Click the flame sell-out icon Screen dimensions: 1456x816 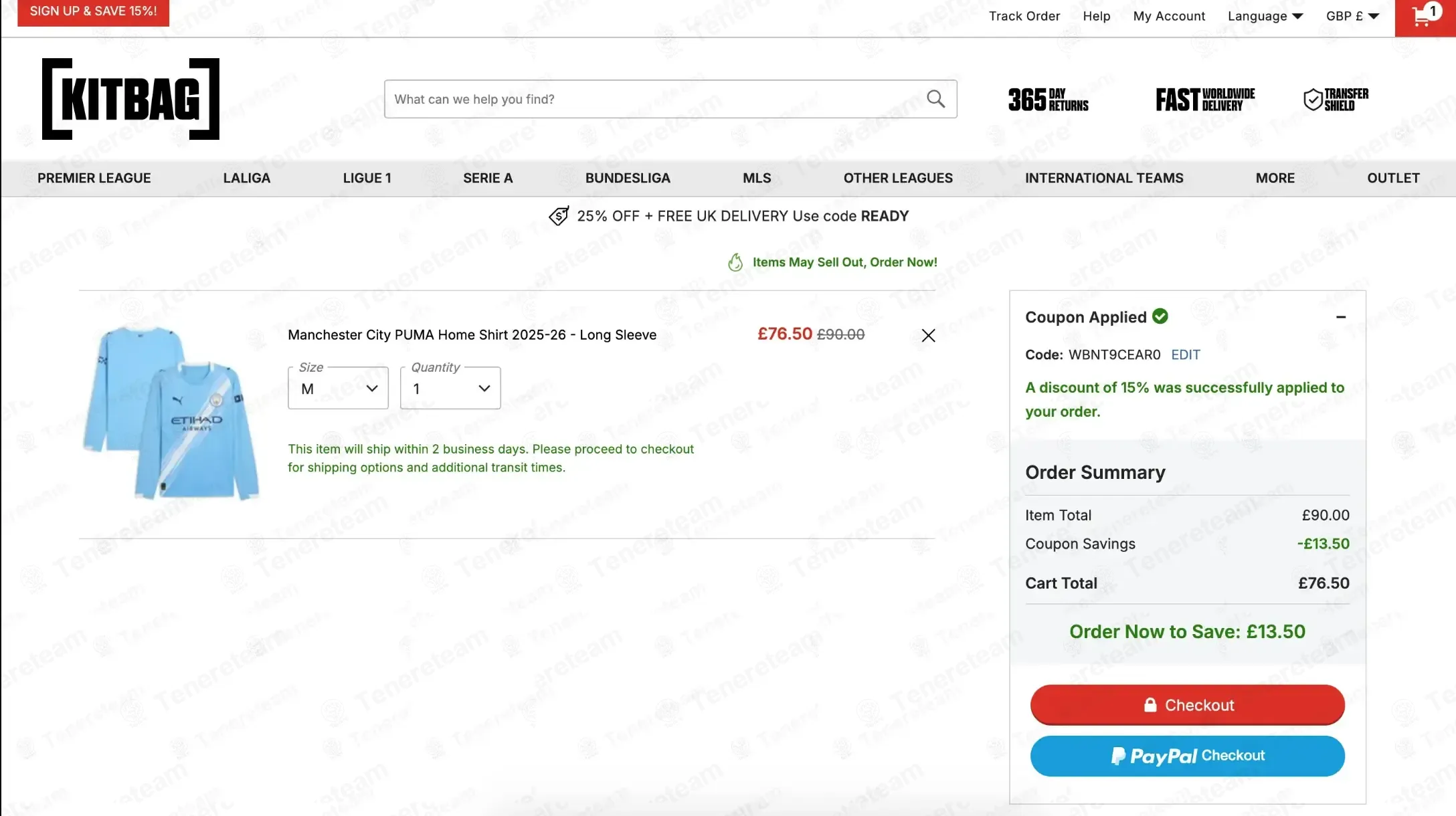click(x=735, y=262)
